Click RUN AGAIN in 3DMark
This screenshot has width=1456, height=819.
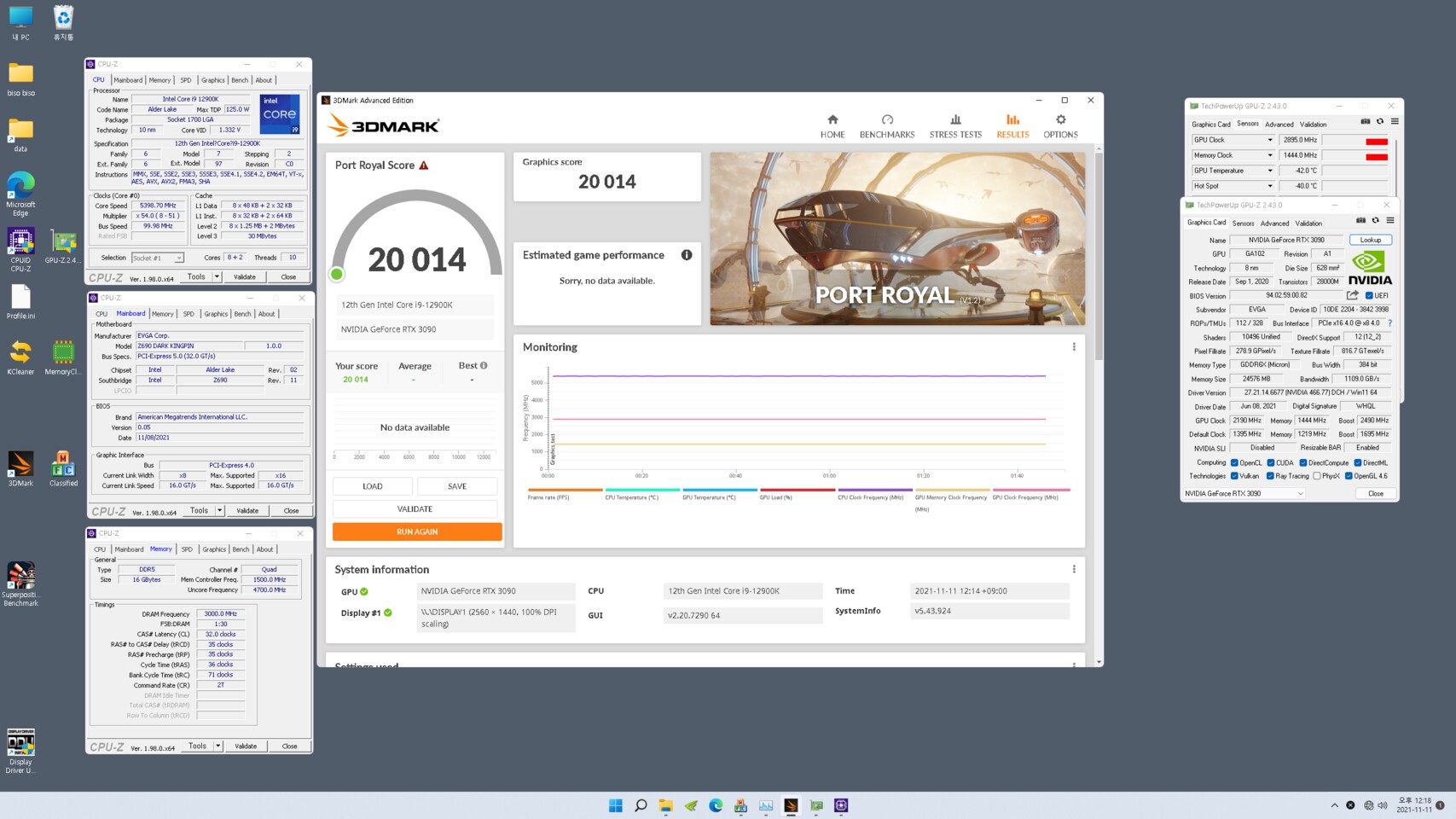coord(417,531)
